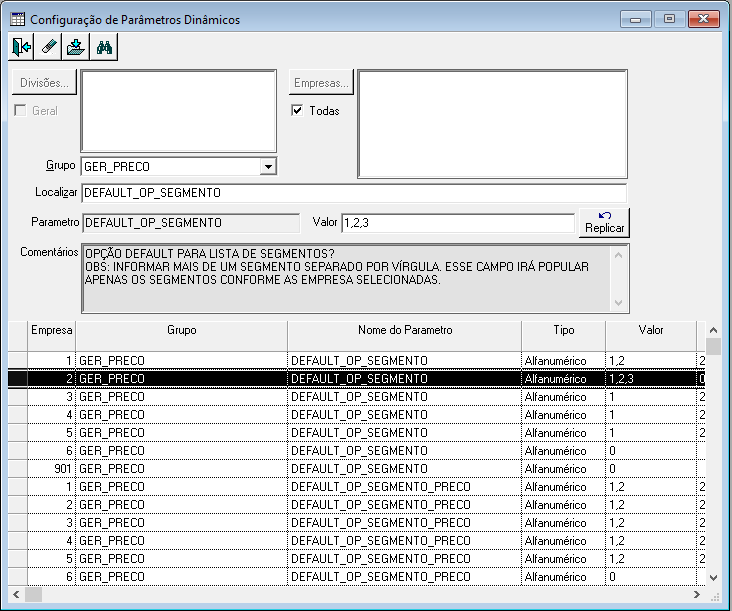The width and height of the screenshot is (732, 611).
Task: Select Empresa 901 DEFAULT_OP_SEGMENTO row
Action: pyautogui.click(x=357, y=469)
